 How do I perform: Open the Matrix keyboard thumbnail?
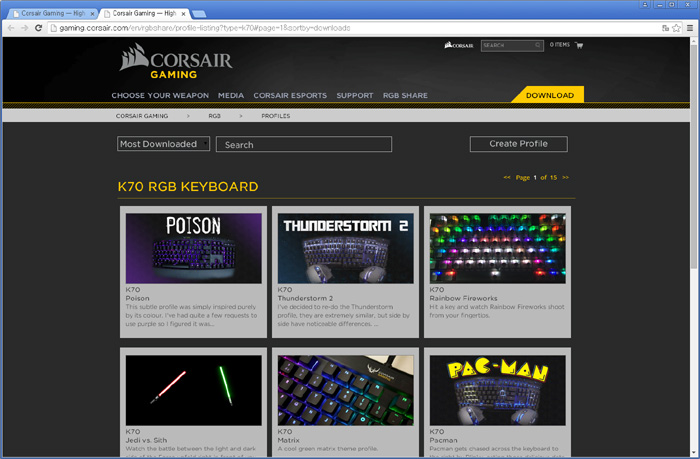[346, 390]
